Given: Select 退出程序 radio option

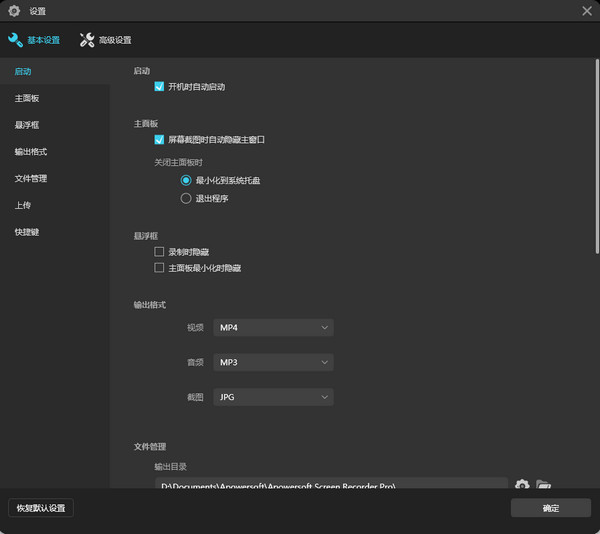Looking at the screenshot, I should [x=186, y=198].
